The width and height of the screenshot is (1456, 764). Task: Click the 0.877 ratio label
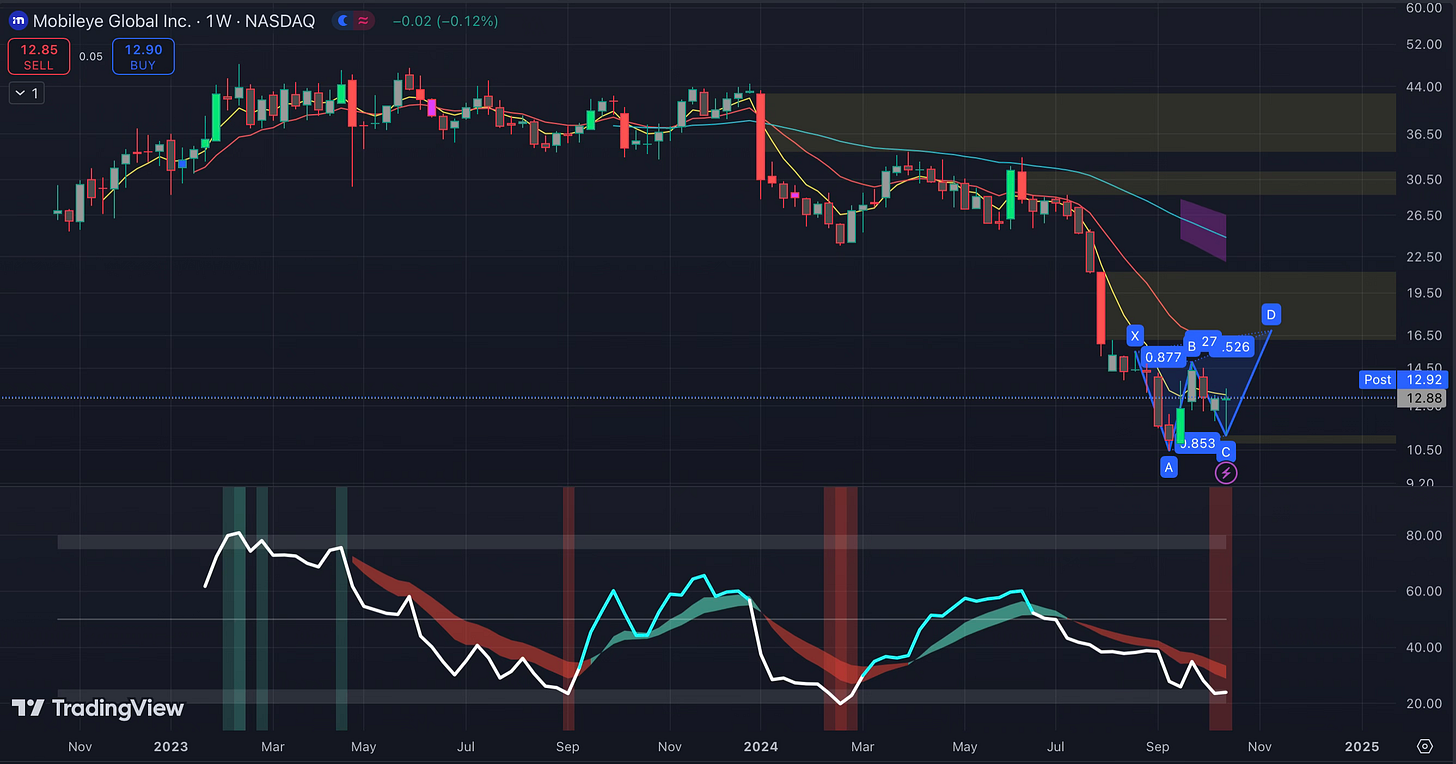coord(1162,357)
